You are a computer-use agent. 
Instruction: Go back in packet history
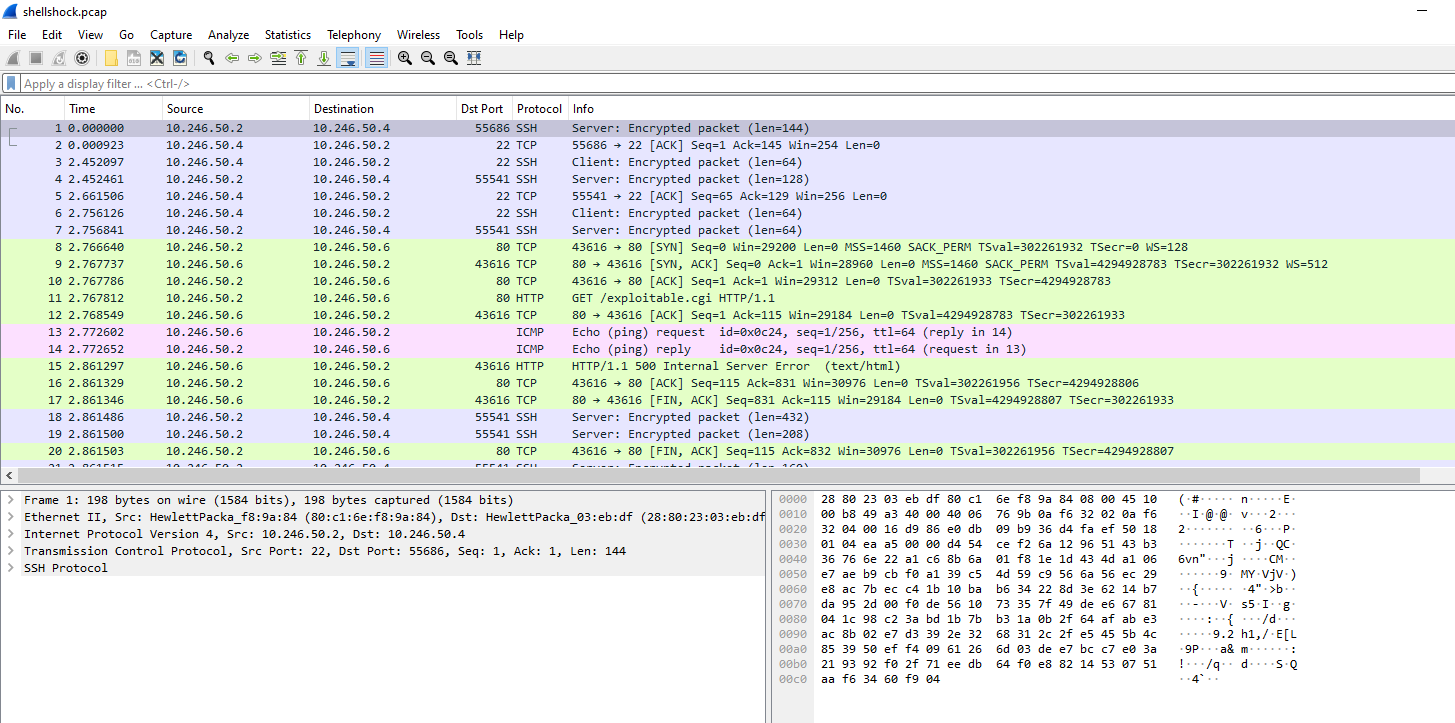click(x=232, y=58)
